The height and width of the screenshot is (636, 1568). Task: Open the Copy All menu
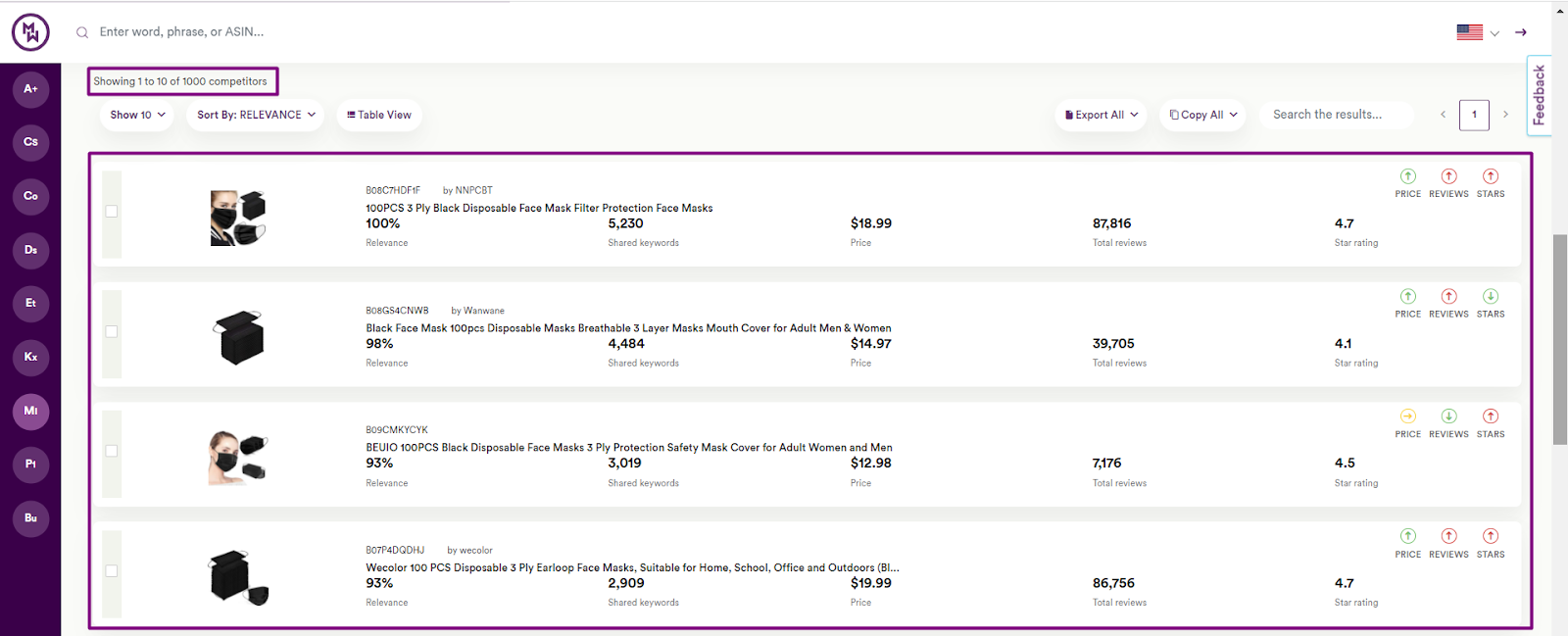[1202, 115]
